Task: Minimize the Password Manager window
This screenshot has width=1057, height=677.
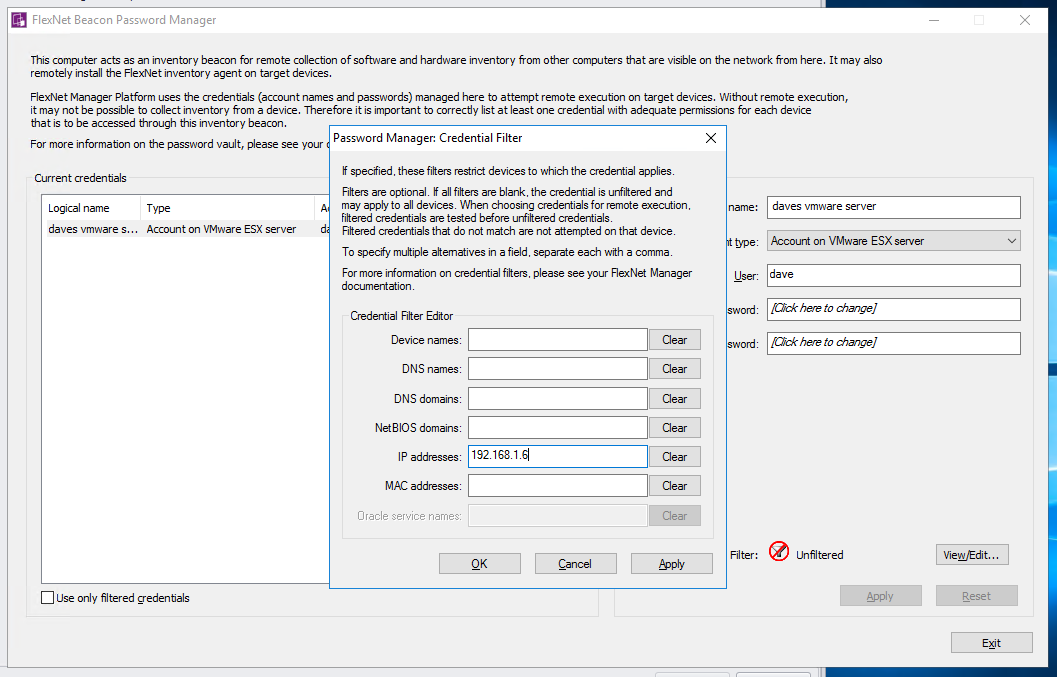Action: point(934,20)
